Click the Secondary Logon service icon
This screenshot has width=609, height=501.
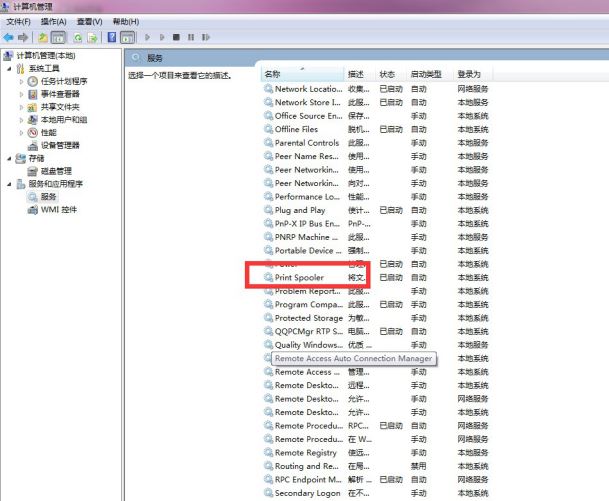pos(268,493)
